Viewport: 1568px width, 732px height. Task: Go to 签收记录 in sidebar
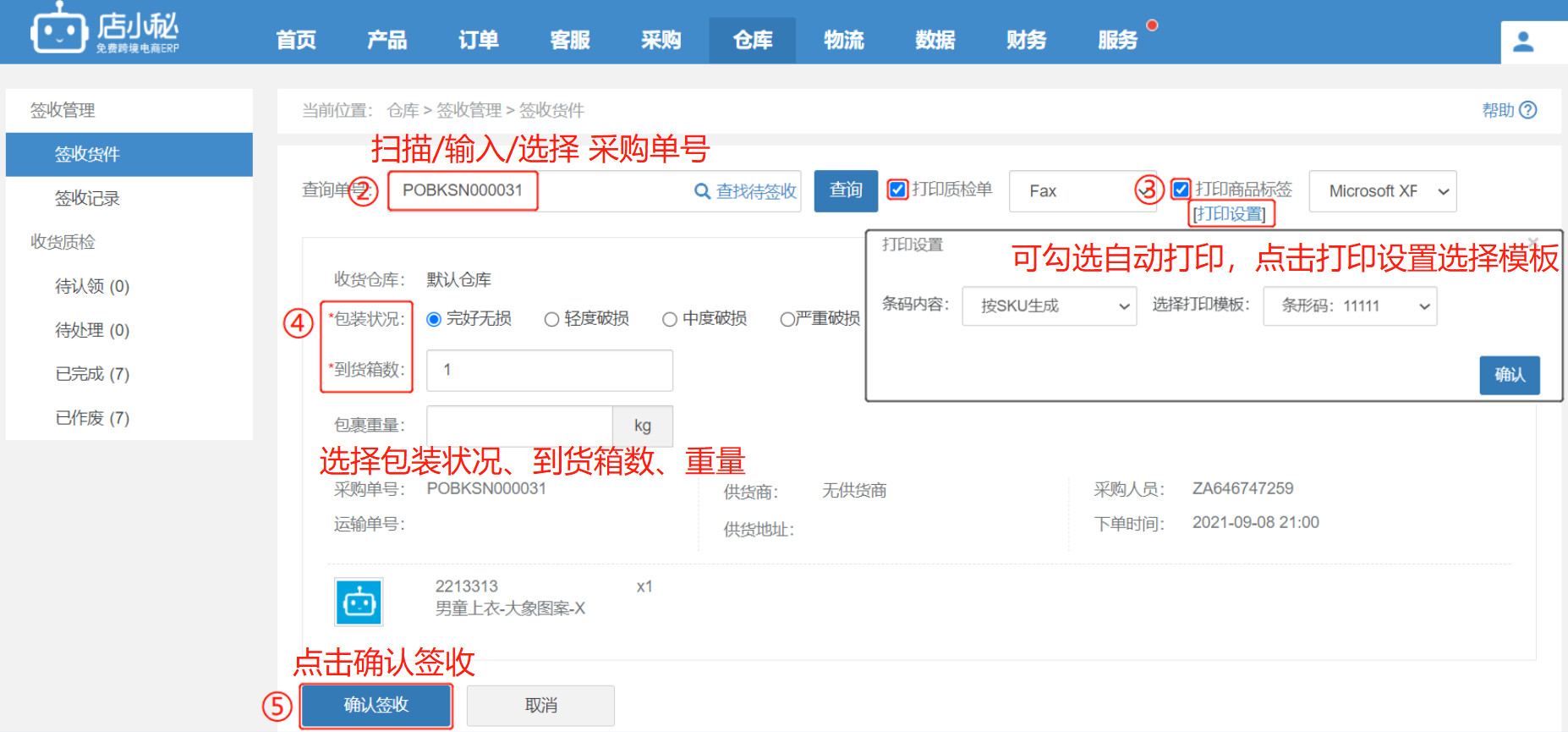pos(87,198)
